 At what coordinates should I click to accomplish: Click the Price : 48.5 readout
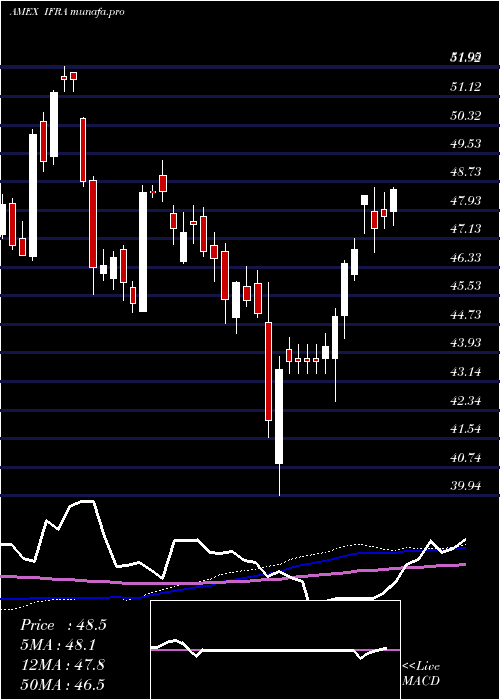pyautogui.click(x=63, y=625)
